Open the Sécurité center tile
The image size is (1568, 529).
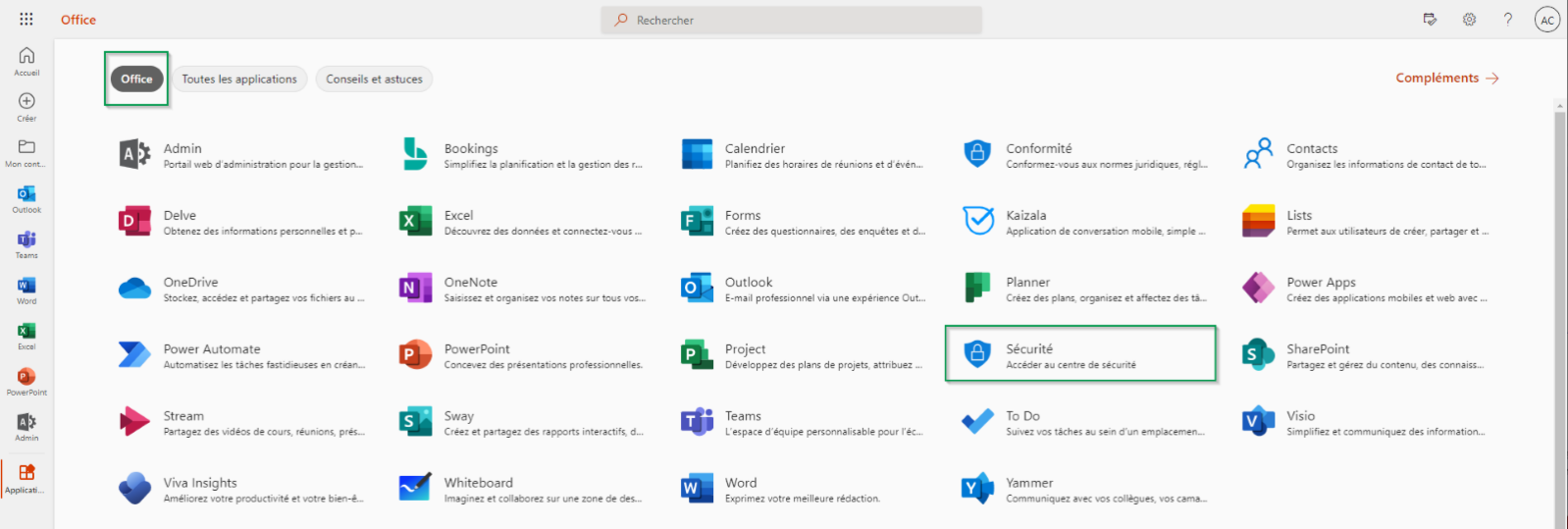click(1079, 354)
